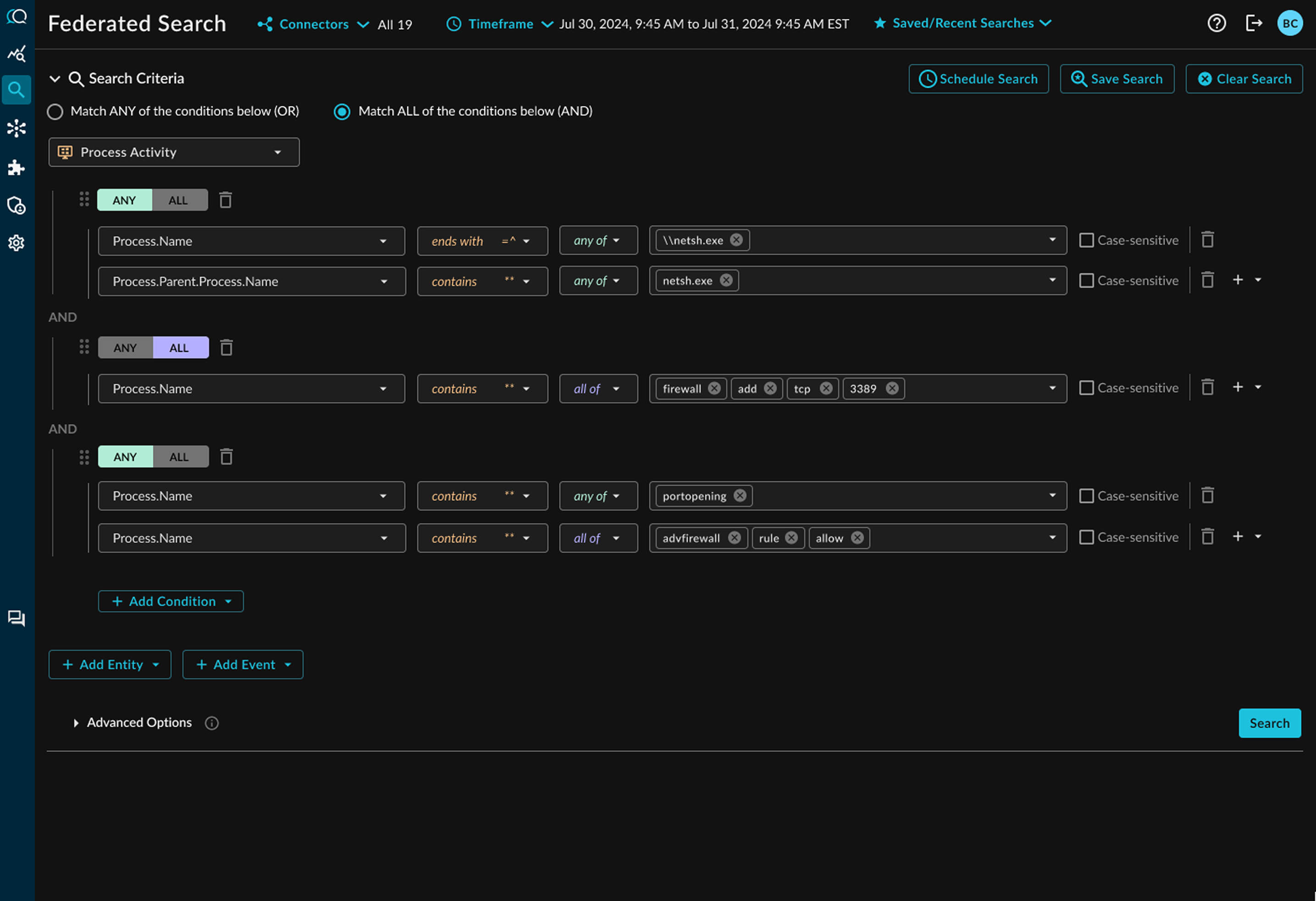Enable Case-sensitive for portopening row
Viewport: 1316px width, 901px height.
pyautogui.click(x=1086, y=496)
